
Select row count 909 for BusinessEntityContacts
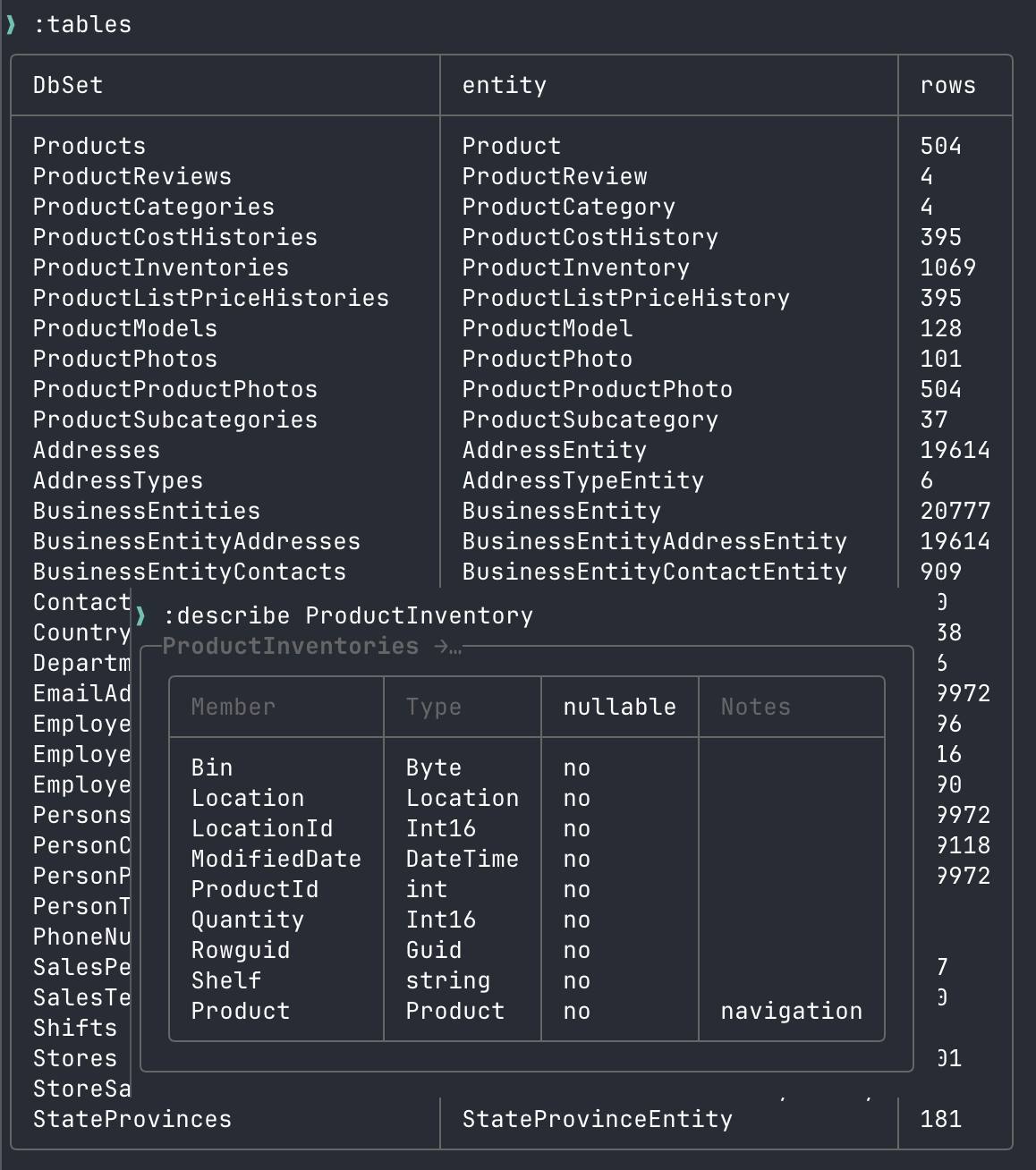coord(941,572)
